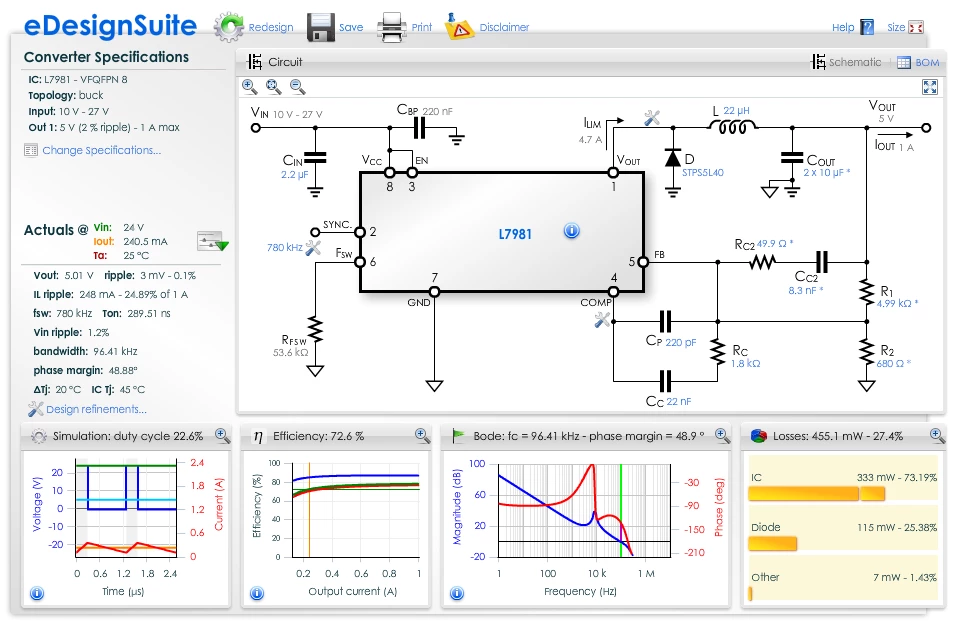
Task: Click the L7981 info icon
Action: 571,231
